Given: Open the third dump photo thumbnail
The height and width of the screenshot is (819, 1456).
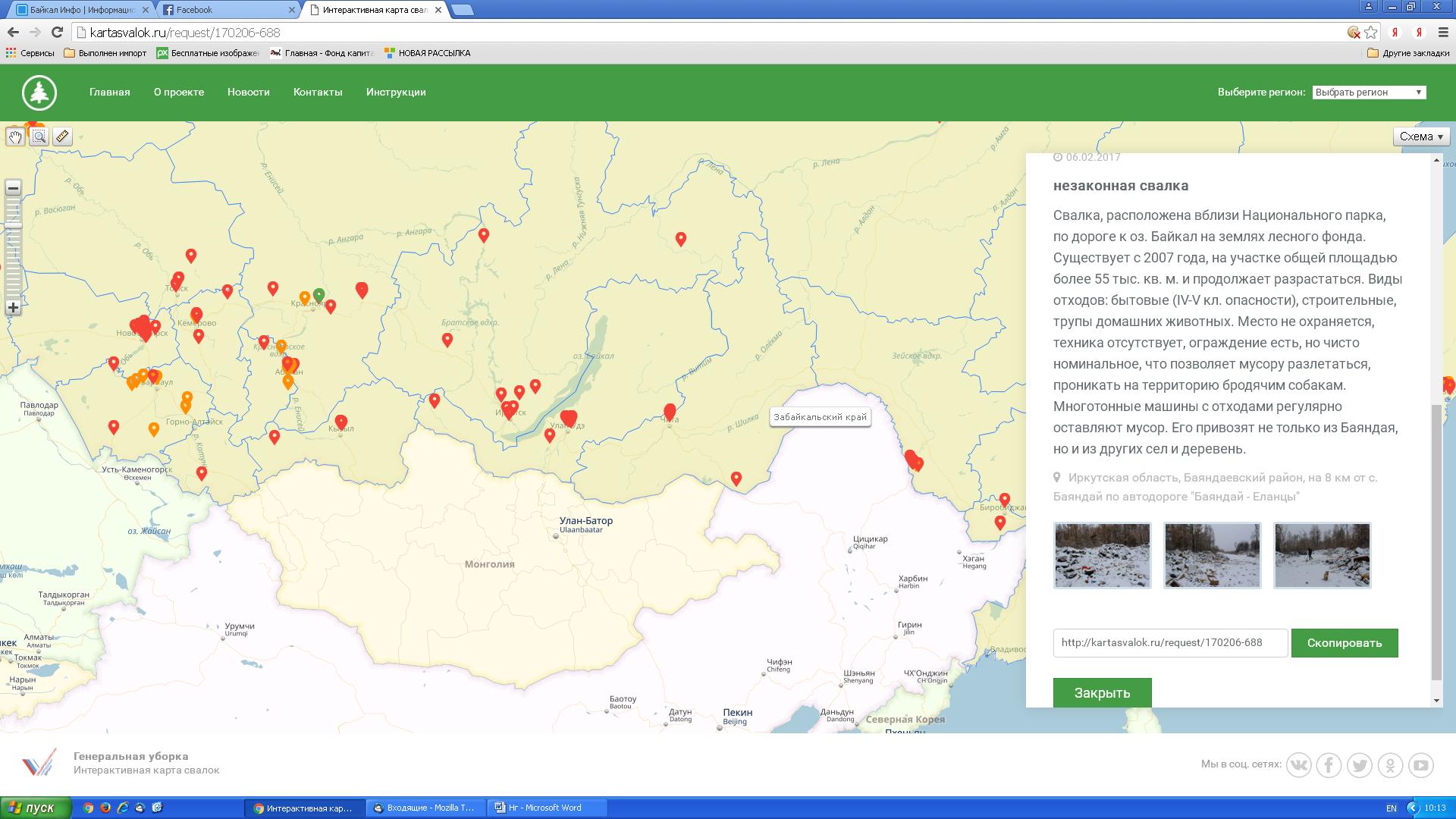Looking at the screenshot, I should [1322, 555].
